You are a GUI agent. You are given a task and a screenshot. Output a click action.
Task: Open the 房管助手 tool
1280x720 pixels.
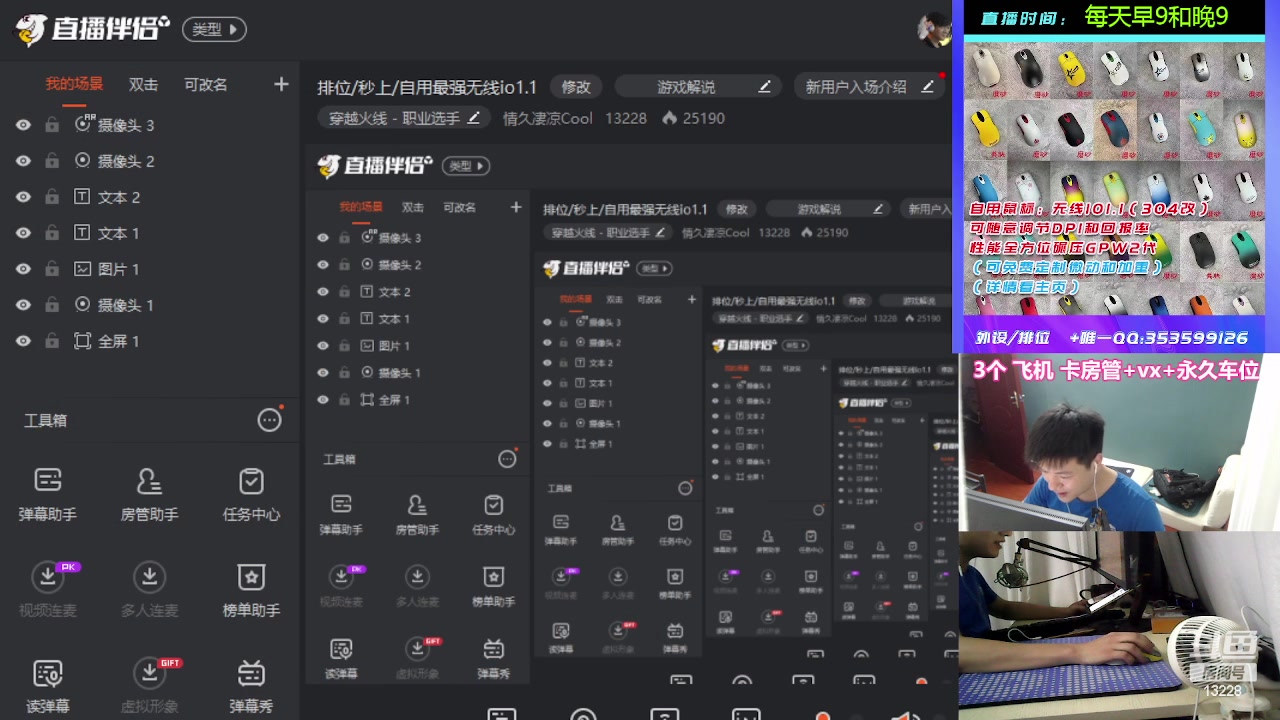click(149, 494)
